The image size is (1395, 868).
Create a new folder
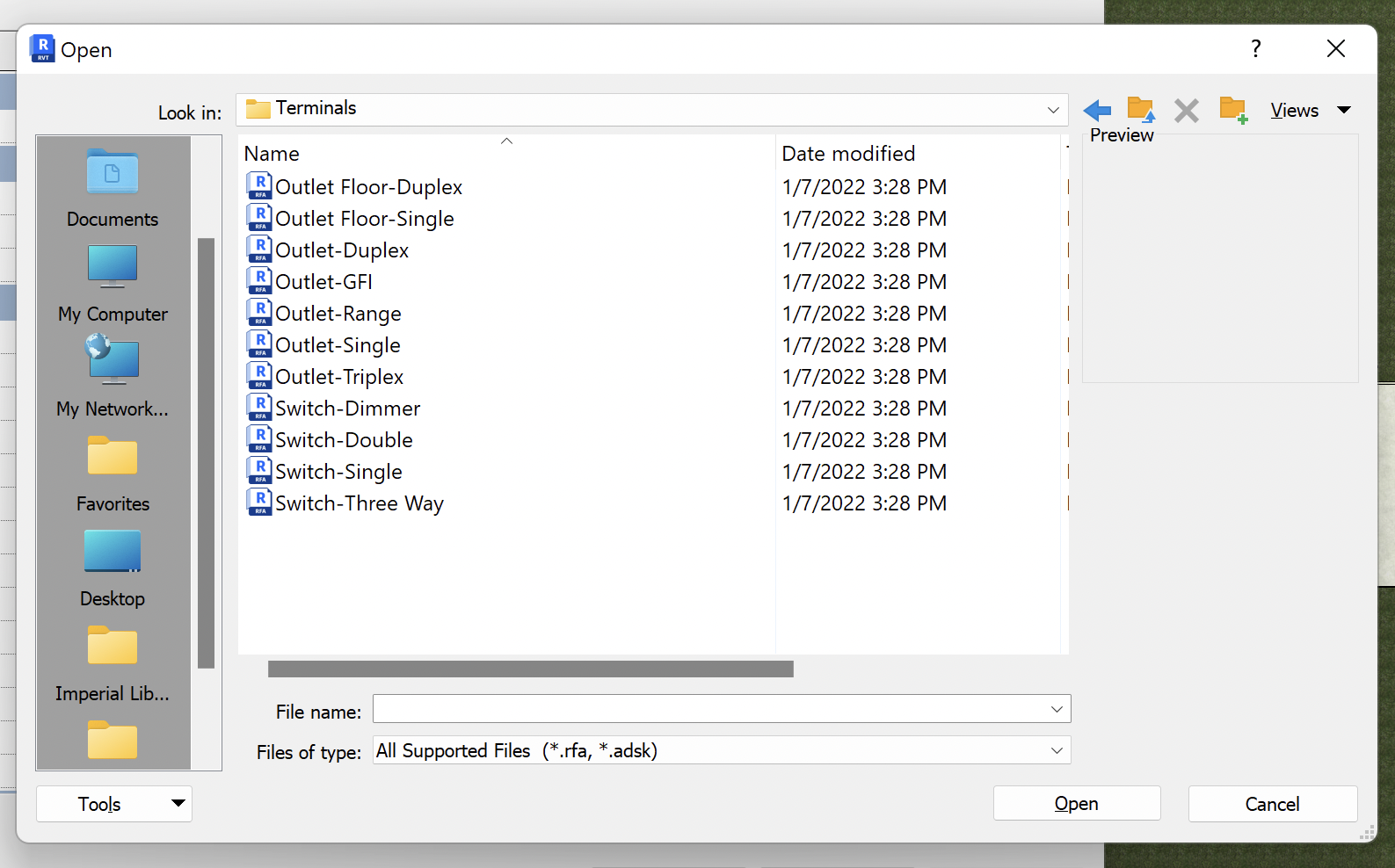click(x=1233, y=111)
